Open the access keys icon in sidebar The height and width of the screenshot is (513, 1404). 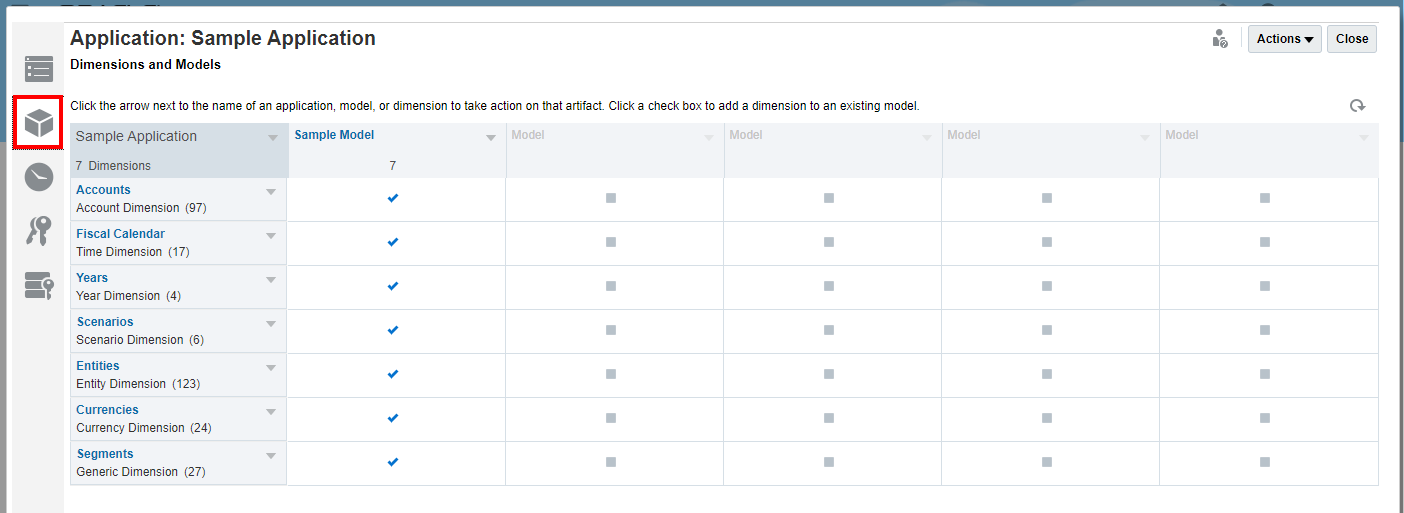39,230
